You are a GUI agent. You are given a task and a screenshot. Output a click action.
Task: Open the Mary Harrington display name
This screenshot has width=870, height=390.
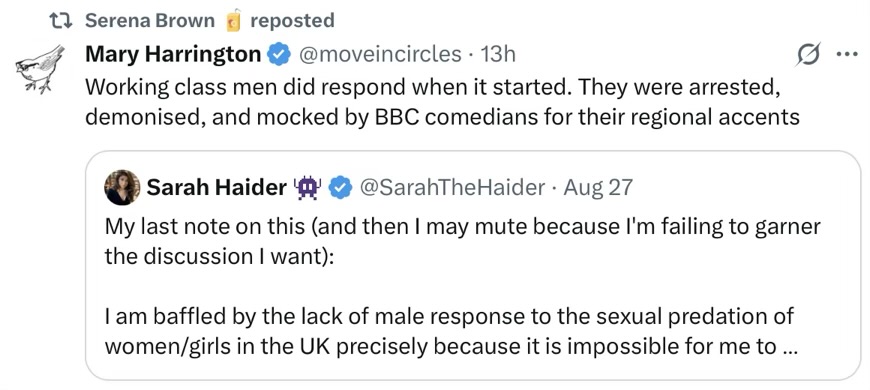[x=173, y=54]
